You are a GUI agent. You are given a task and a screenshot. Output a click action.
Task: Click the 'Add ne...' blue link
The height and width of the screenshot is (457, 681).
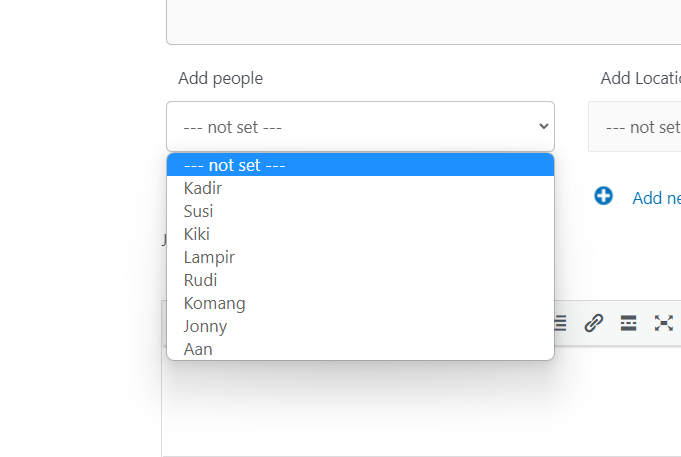pos(656,198)
